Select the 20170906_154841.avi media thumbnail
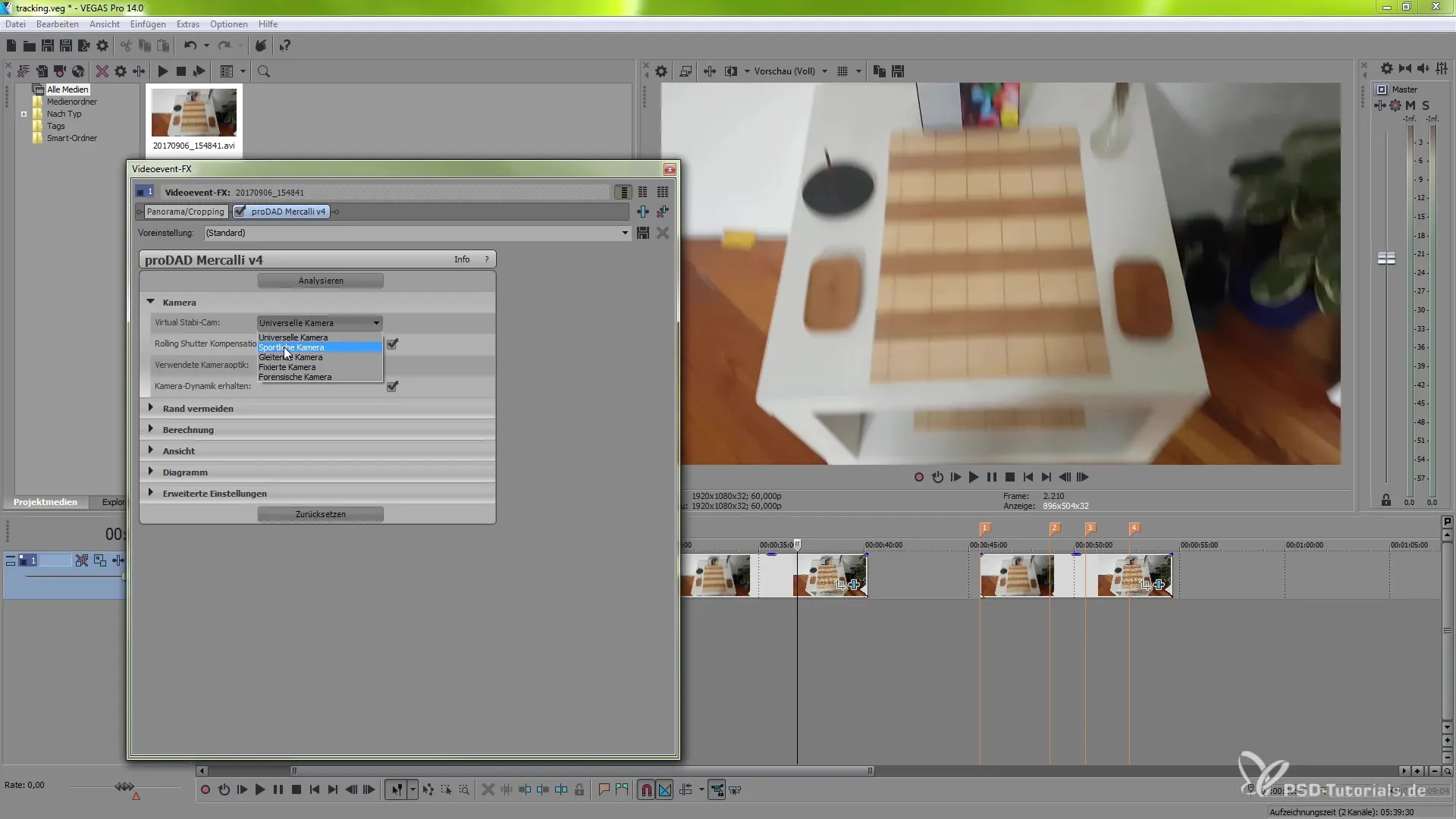1456x819 pixels. (x=193, y=119)
